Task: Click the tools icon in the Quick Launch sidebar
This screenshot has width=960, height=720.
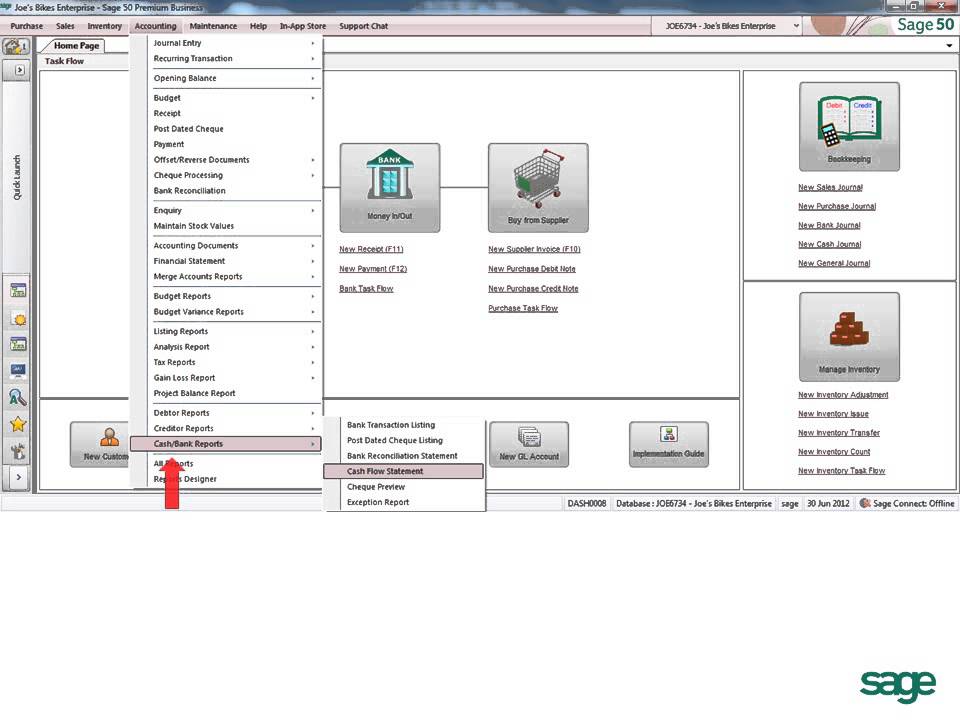Action: point(18,451)
